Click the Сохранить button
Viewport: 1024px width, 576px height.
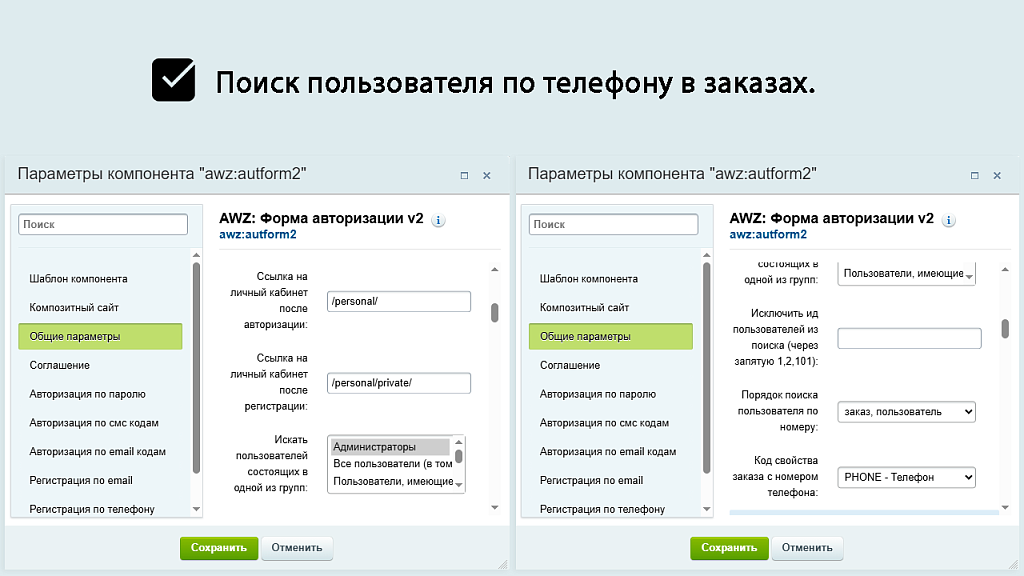[x=219, y=548]
